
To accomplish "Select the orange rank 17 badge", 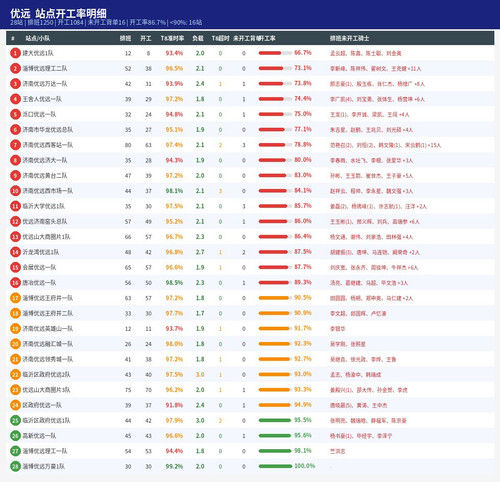I will [x=15, y=298].
